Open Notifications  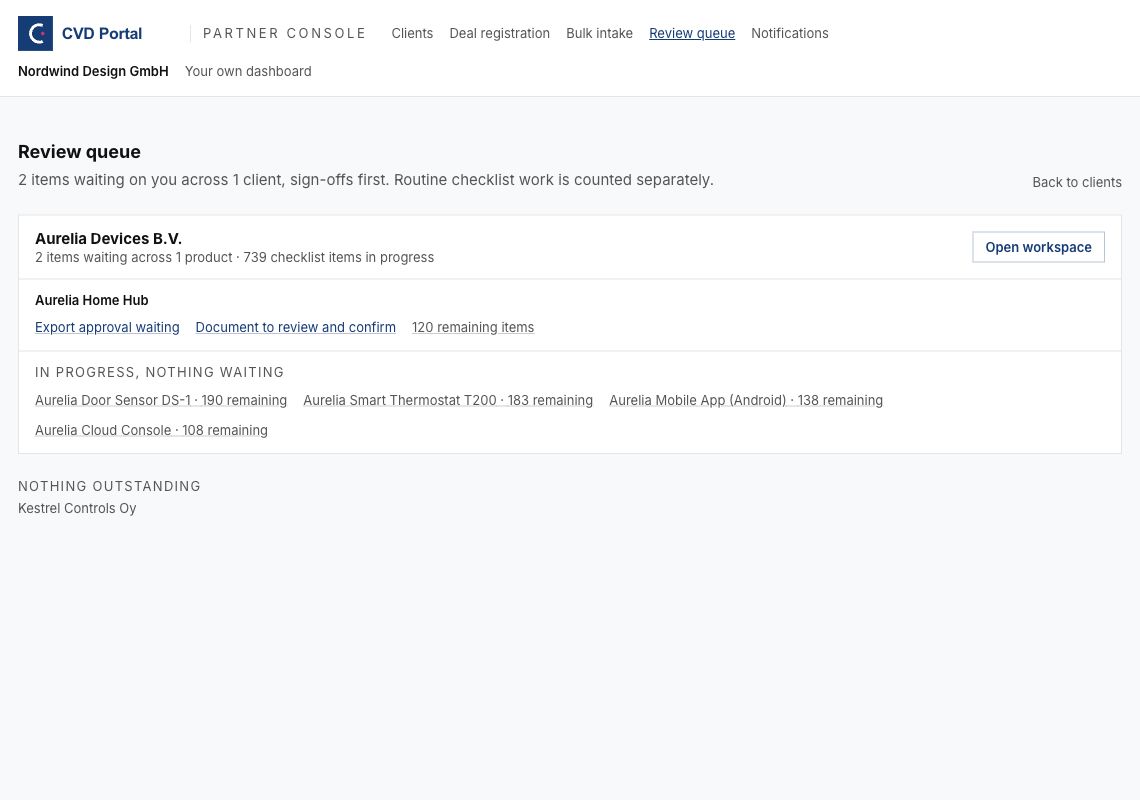coord(790,33)
